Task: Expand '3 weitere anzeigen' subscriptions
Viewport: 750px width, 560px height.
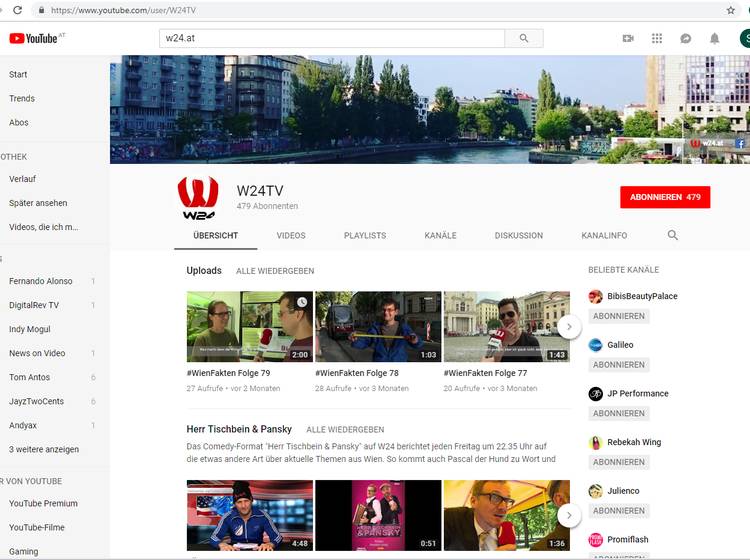Action: (x=44, y=450)
